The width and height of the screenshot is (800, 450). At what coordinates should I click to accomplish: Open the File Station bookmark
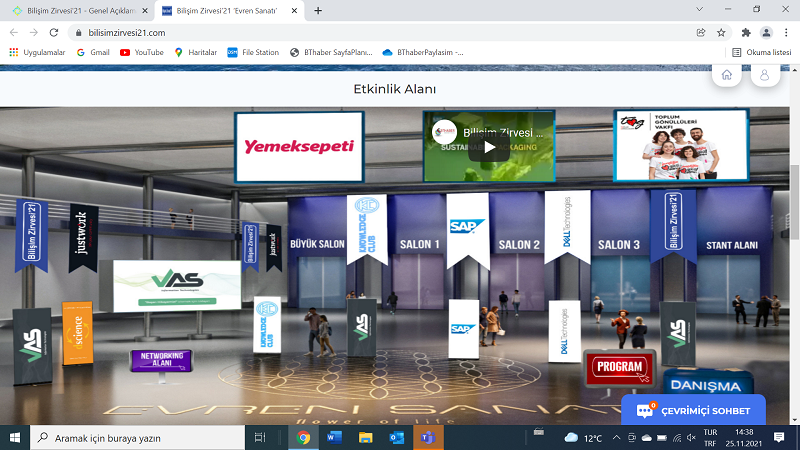pyautogui.click(x=254, y=52)
